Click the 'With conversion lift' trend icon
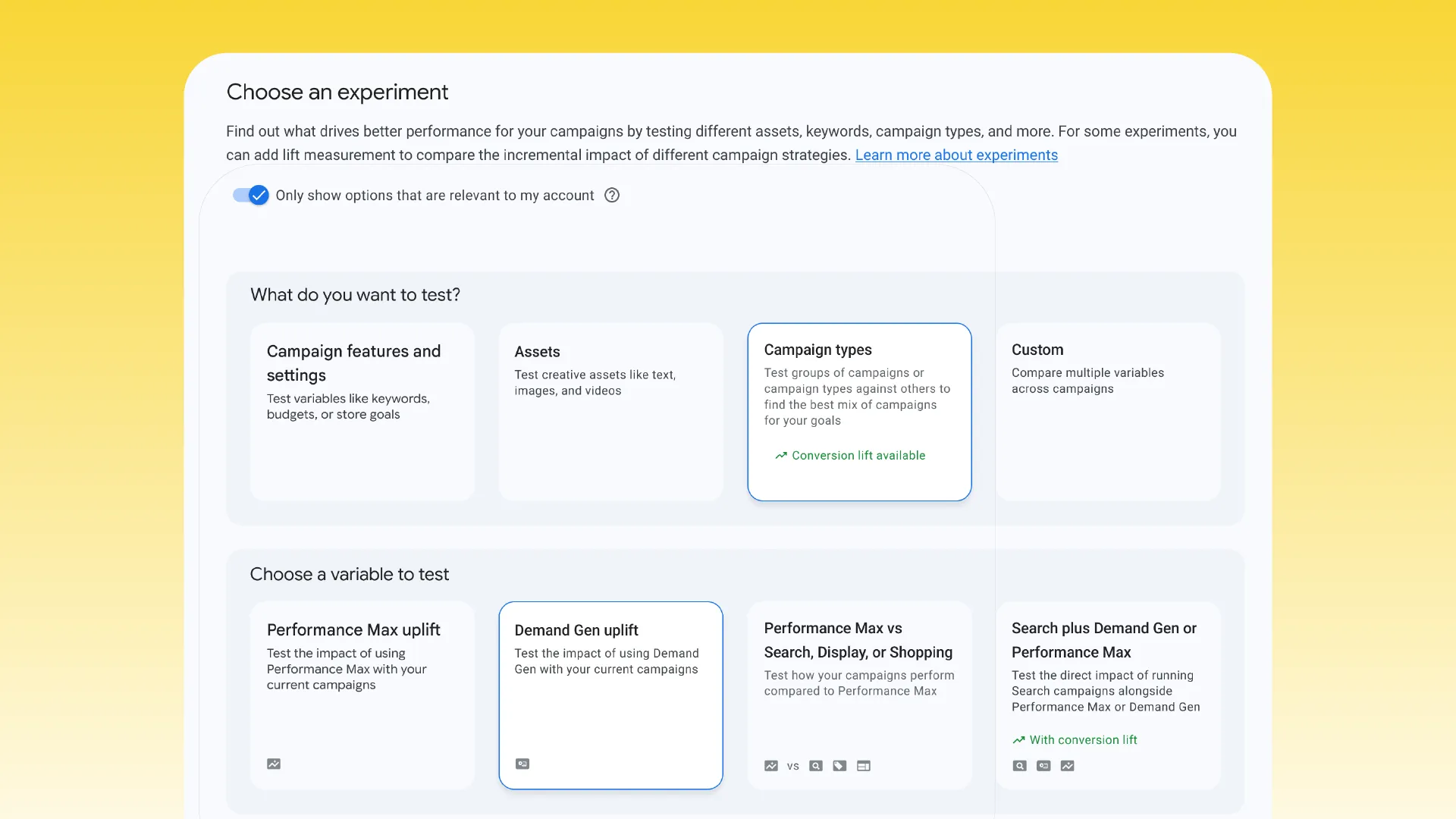 (1018, 740)
